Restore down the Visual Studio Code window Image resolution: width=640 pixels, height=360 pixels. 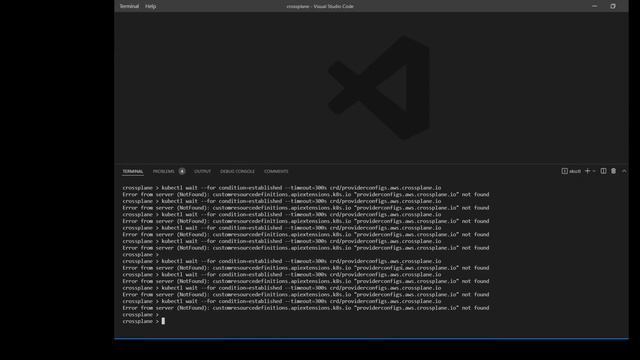pos(613,6)
